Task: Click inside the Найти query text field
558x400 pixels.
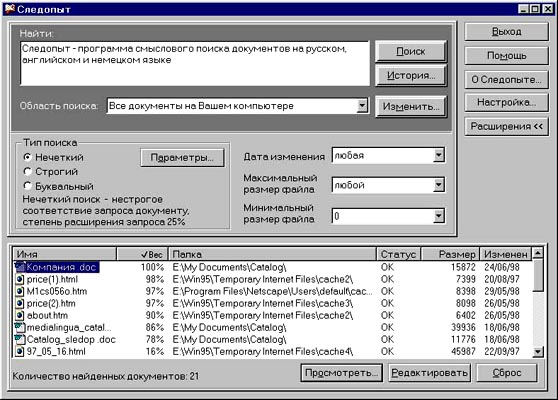Action: (x=195, y=63)
